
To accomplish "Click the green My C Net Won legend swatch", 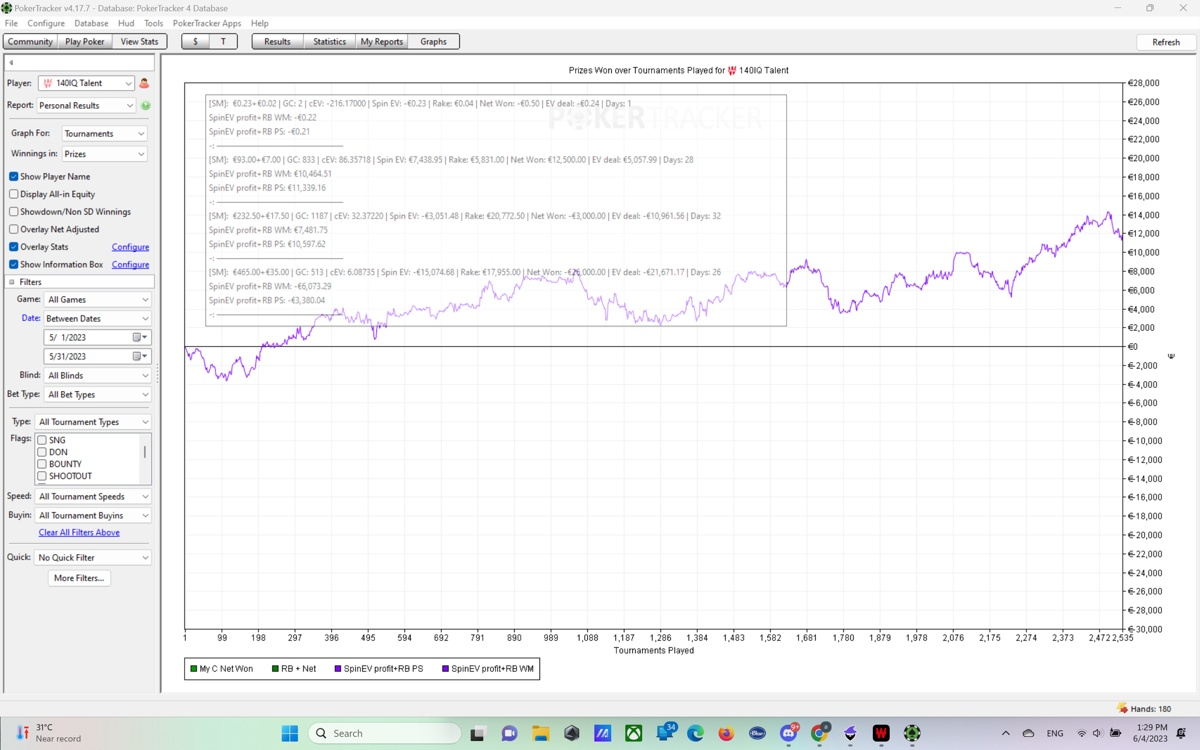I will [x=194, y=669].
